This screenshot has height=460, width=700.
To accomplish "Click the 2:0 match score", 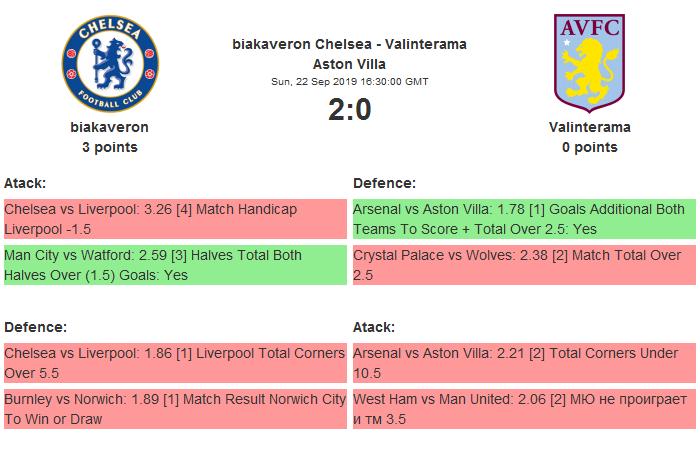I will (349, 109).
